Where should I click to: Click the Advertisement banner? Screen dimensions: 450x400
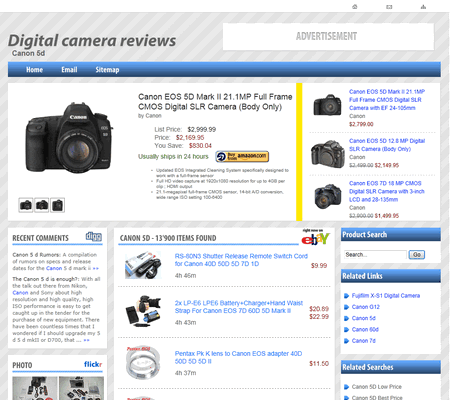pyautogui.click(x=328, y=37)
